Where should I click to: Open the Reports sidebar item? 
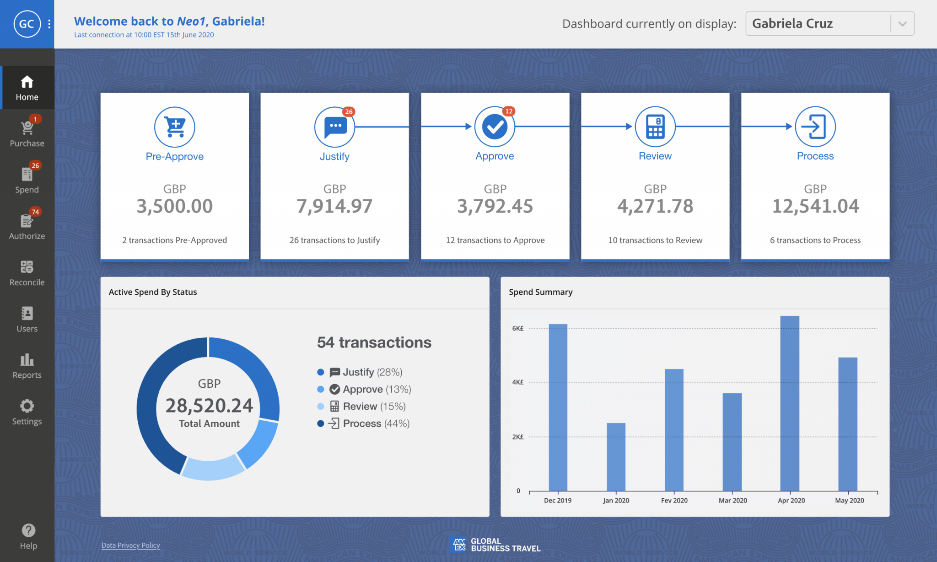click(27, 365)
